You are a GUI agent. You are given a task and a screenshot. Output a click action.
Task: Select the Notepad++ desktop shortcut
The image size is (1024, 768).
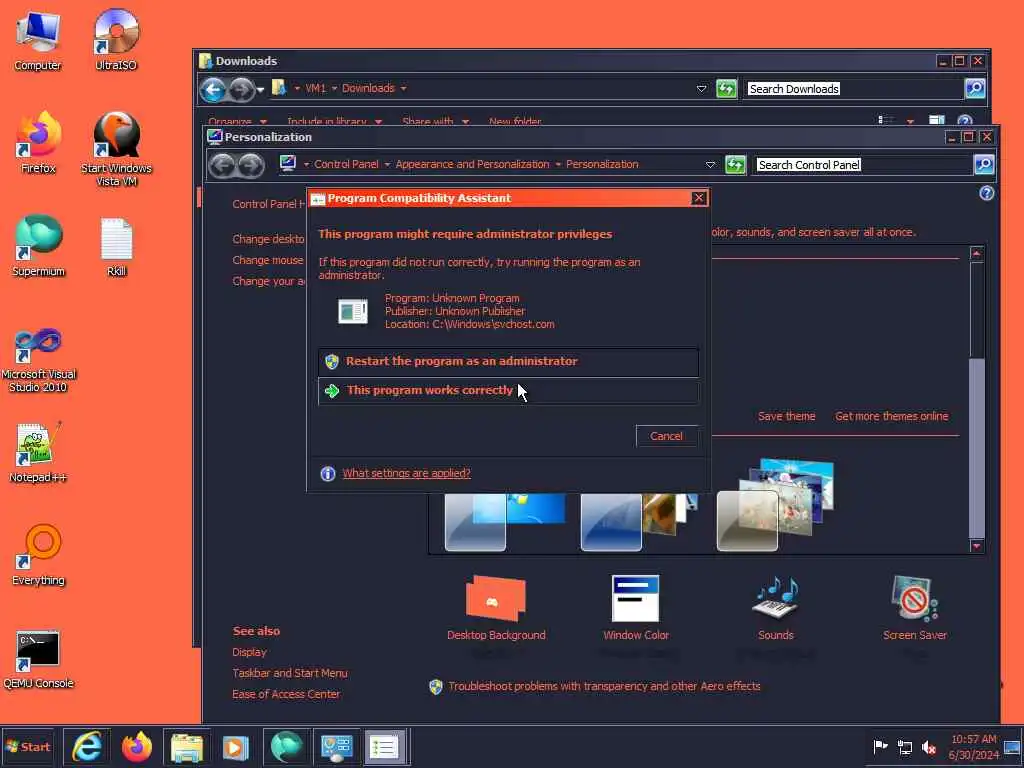point(38,453)
